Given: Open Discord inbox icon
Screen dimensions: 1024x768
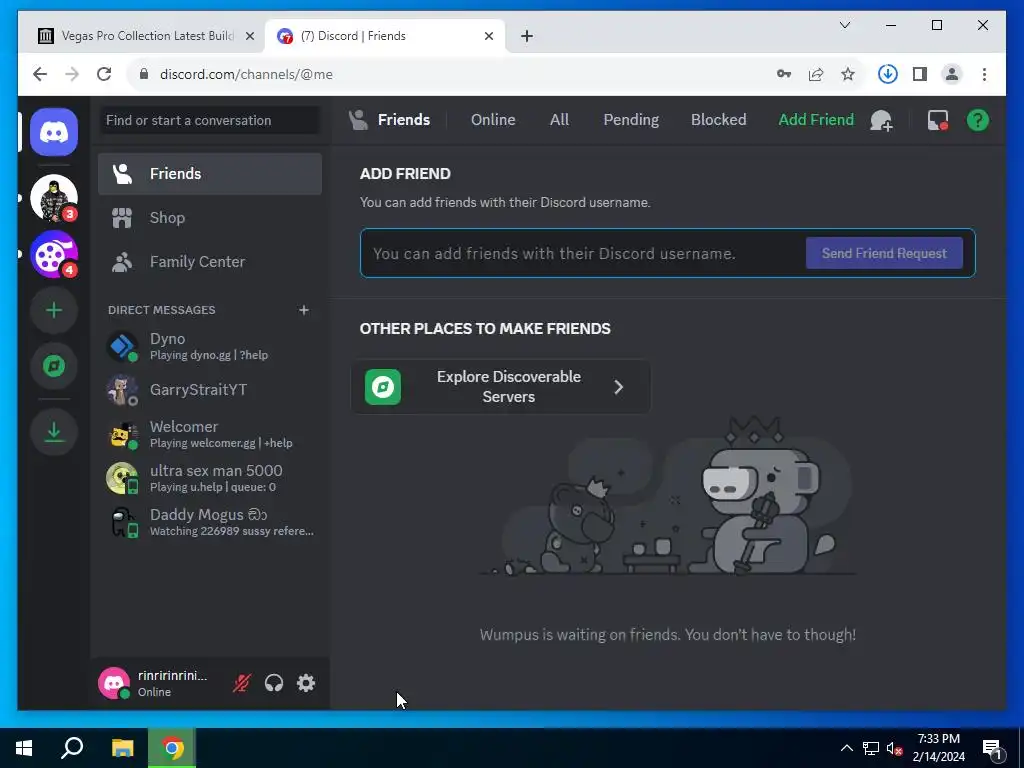Looking at the screenshot, I should tap(938, 120).
